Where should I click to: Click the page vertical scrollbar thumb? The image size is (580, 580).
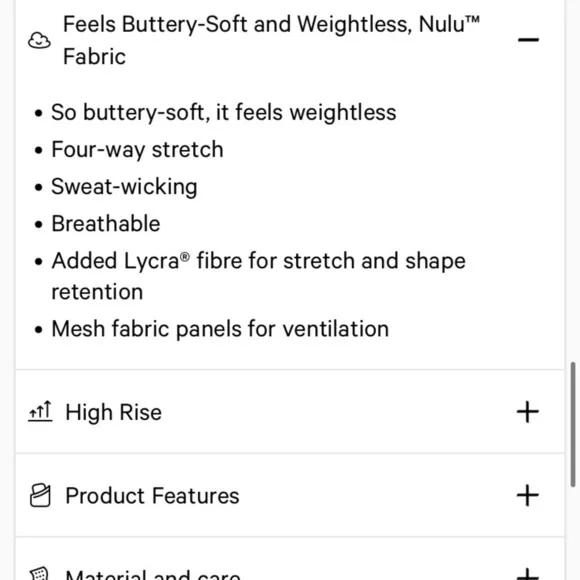click(573, 424)
